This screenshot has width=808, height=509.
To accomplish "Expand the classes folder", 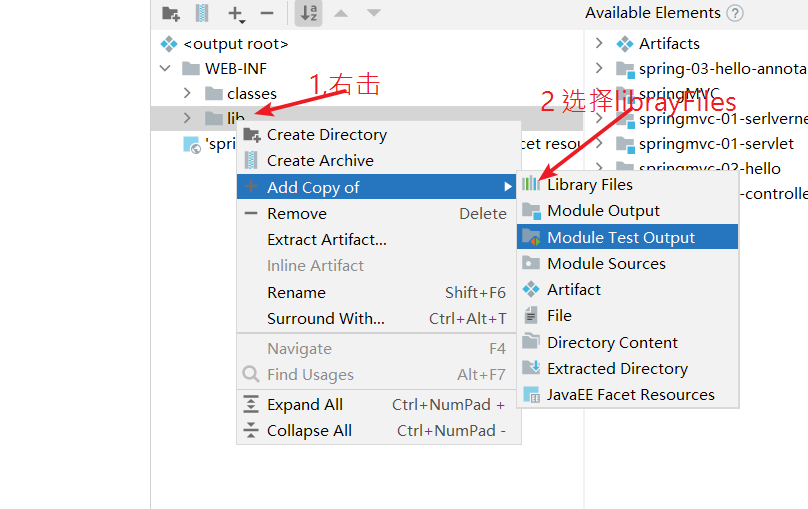I will tap(187, 93).
